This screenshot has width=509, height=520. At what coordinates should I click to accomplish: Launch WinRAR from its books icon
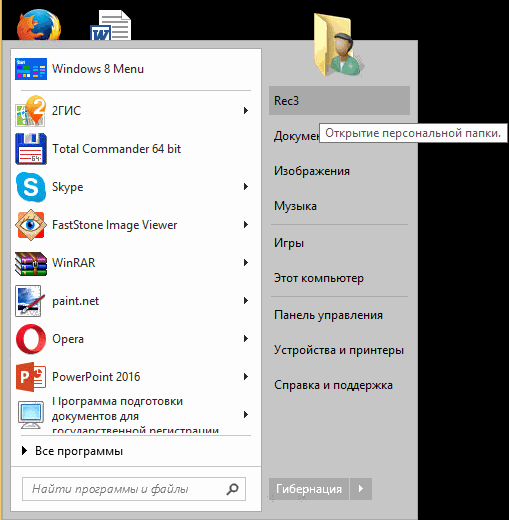(31, 263)
